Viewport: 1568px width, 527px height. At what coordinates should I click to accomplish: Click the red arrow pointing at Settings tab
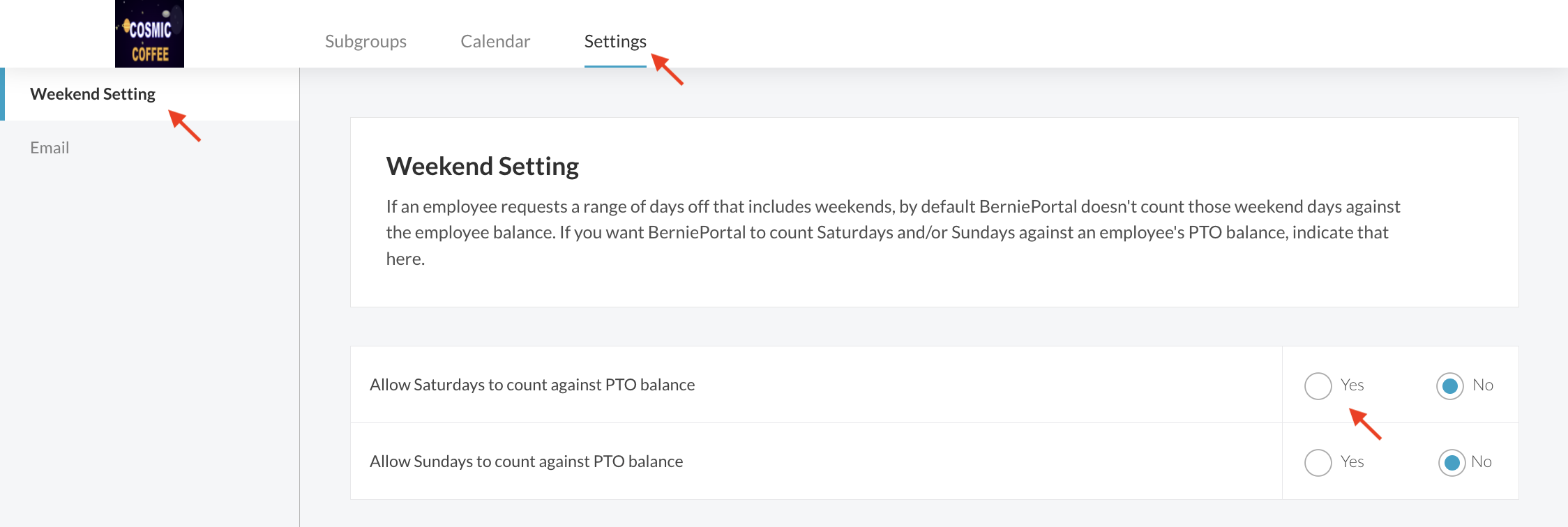point(668,70)
